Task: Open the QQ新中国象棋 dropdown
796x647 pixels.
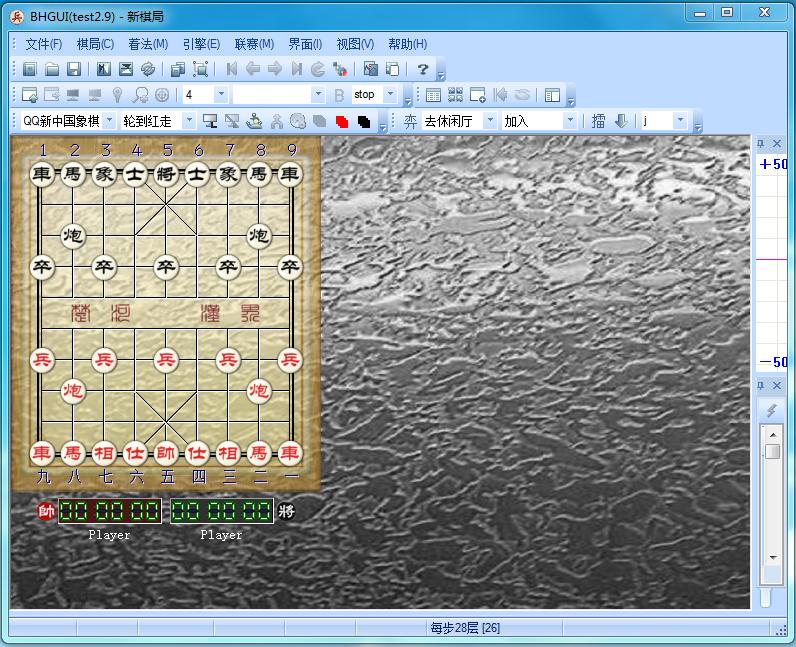Action: (108, 121)
